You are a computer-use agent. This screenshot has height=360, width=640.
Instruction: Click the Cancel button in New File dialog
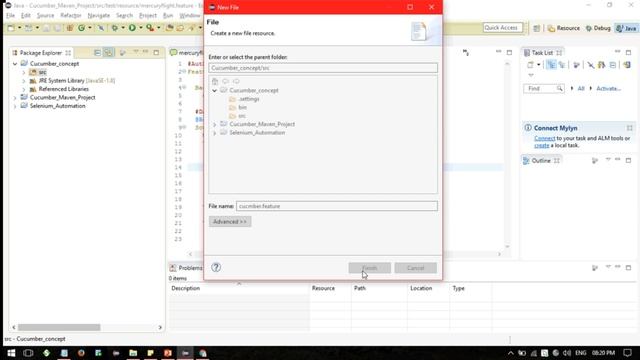[416, 268]
